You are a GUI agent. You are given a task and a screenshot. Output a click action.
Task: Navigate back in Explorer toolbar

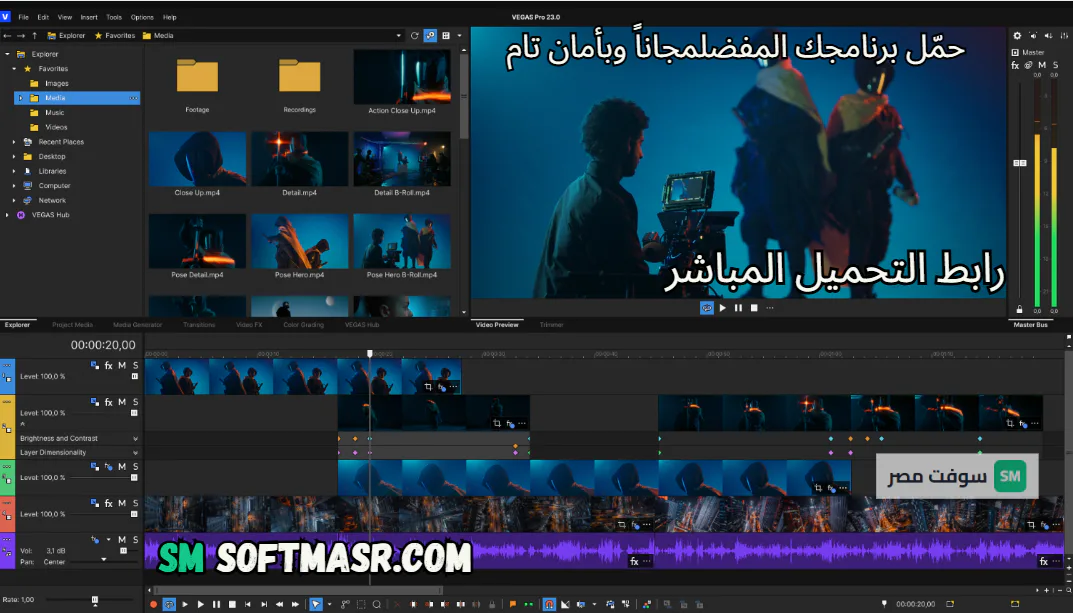point(7,36)
